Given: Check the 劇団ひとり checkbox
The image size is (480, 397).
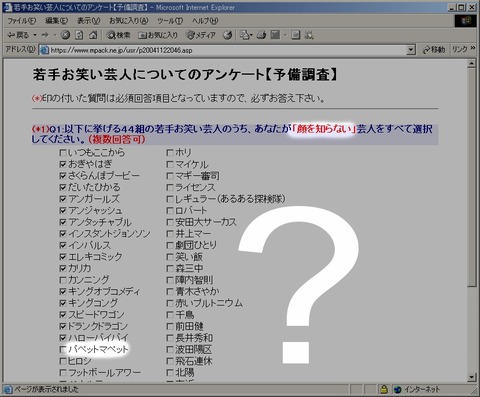Looking at the screenshot, I should coord(170,245).
